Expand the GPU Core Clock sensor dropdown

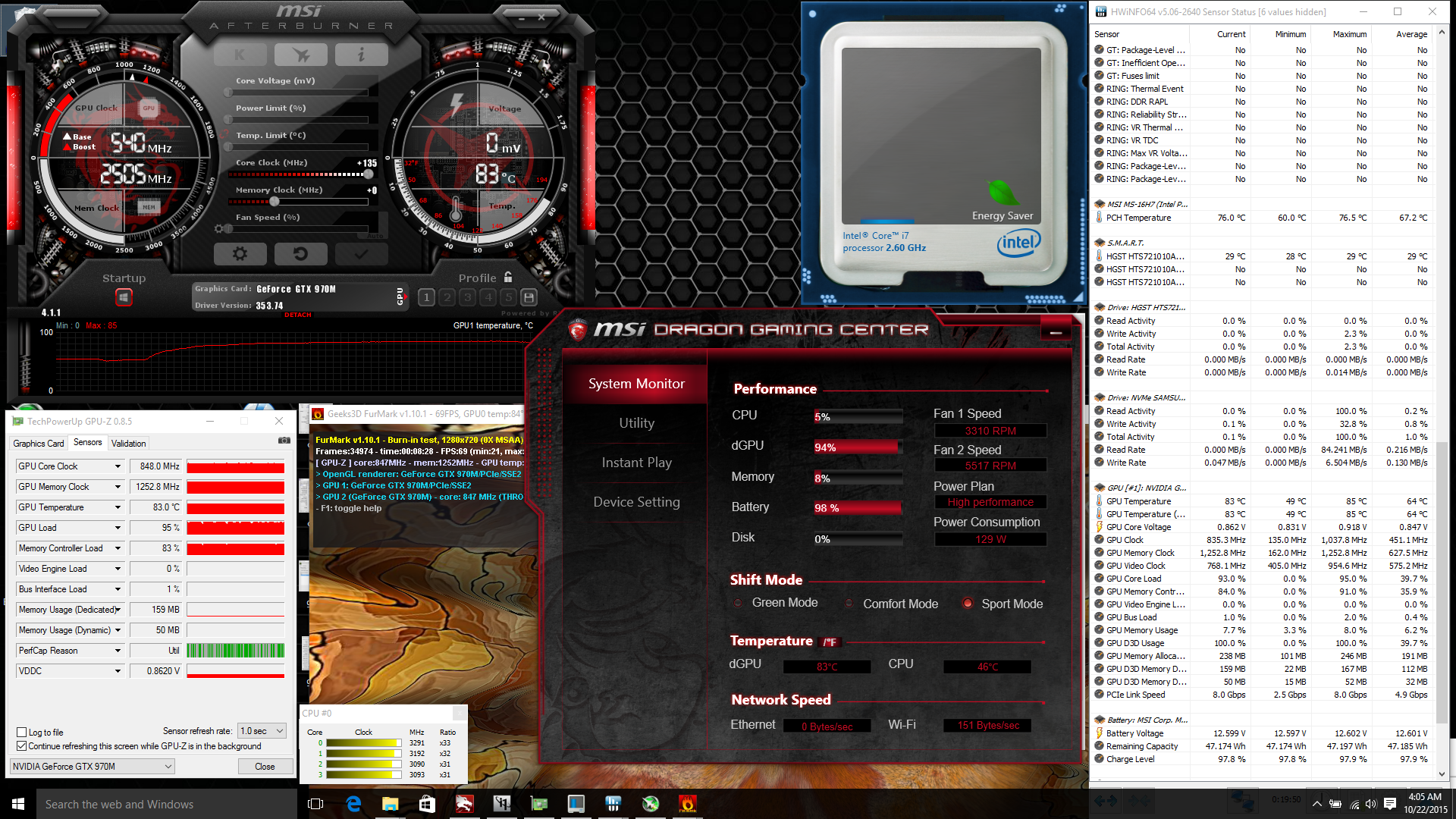[118, 466]
